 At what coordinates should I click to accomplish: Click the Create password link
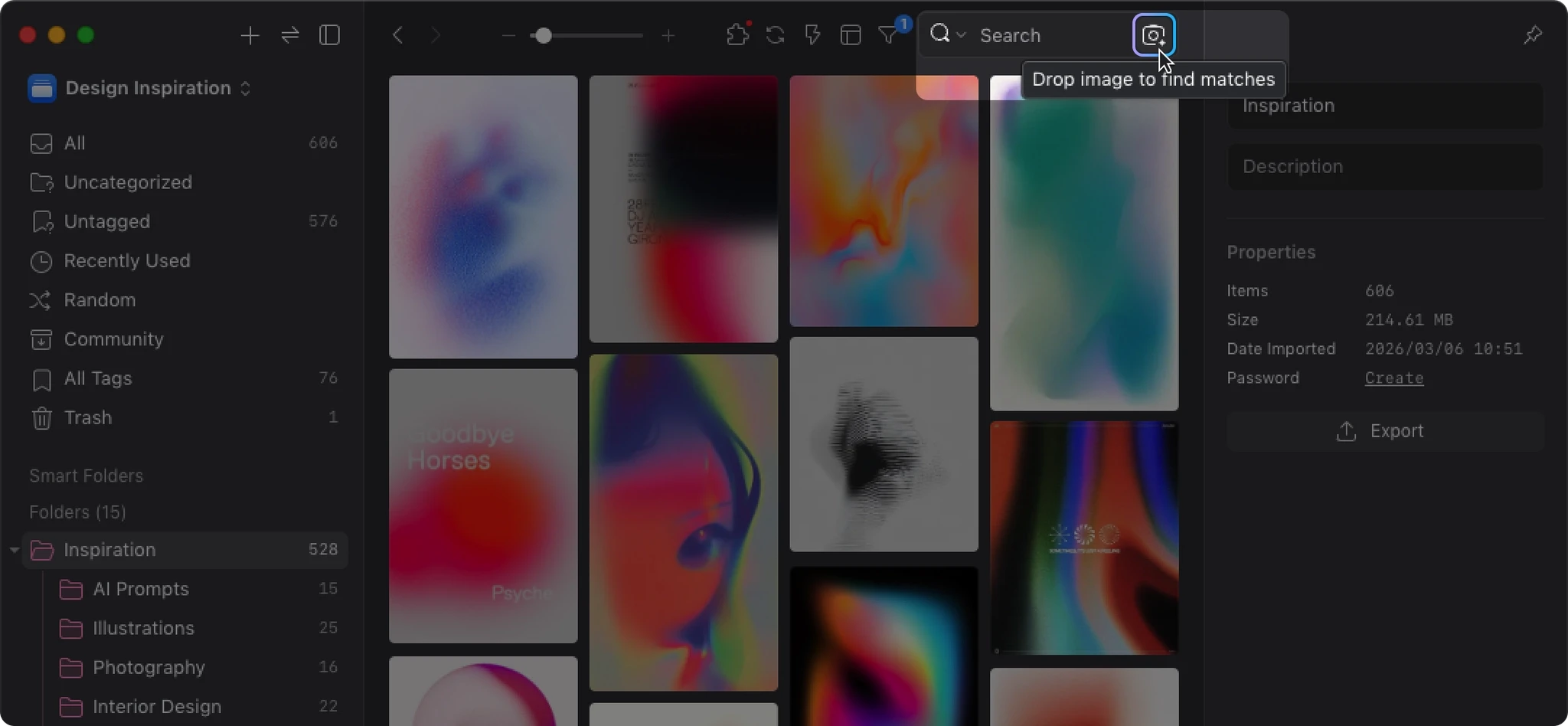coord(1393,378)
